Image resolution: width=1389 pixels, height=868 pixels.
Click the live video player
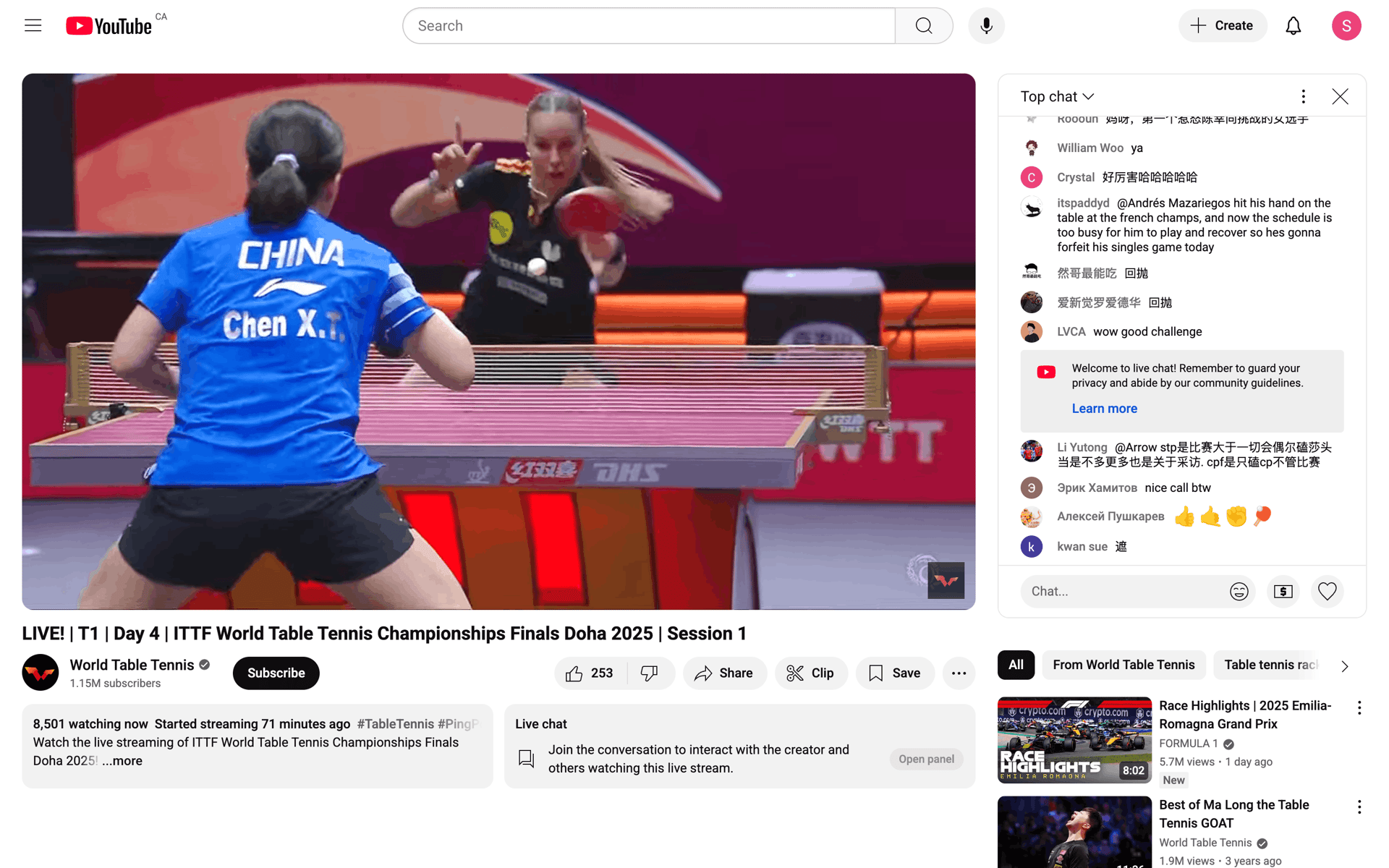[x=498, y=341]
